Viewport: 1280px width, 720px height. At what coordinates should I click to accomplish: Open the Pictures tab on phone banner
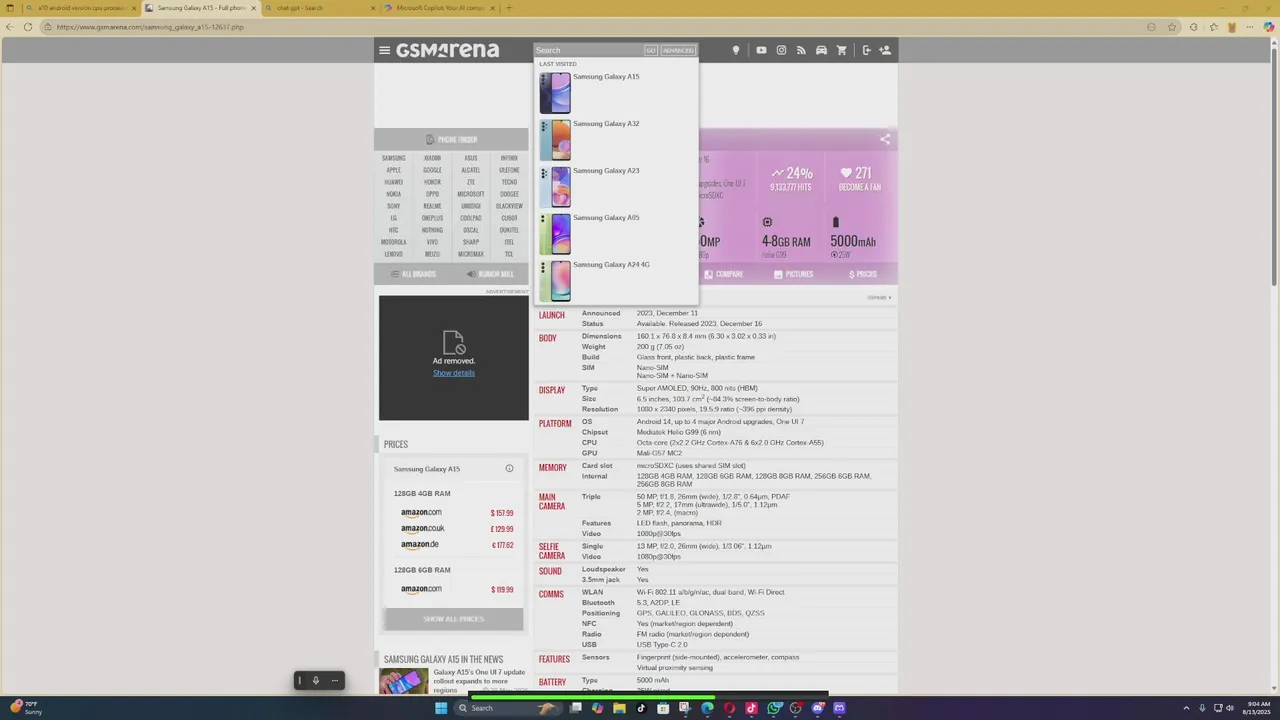[792, 274]
